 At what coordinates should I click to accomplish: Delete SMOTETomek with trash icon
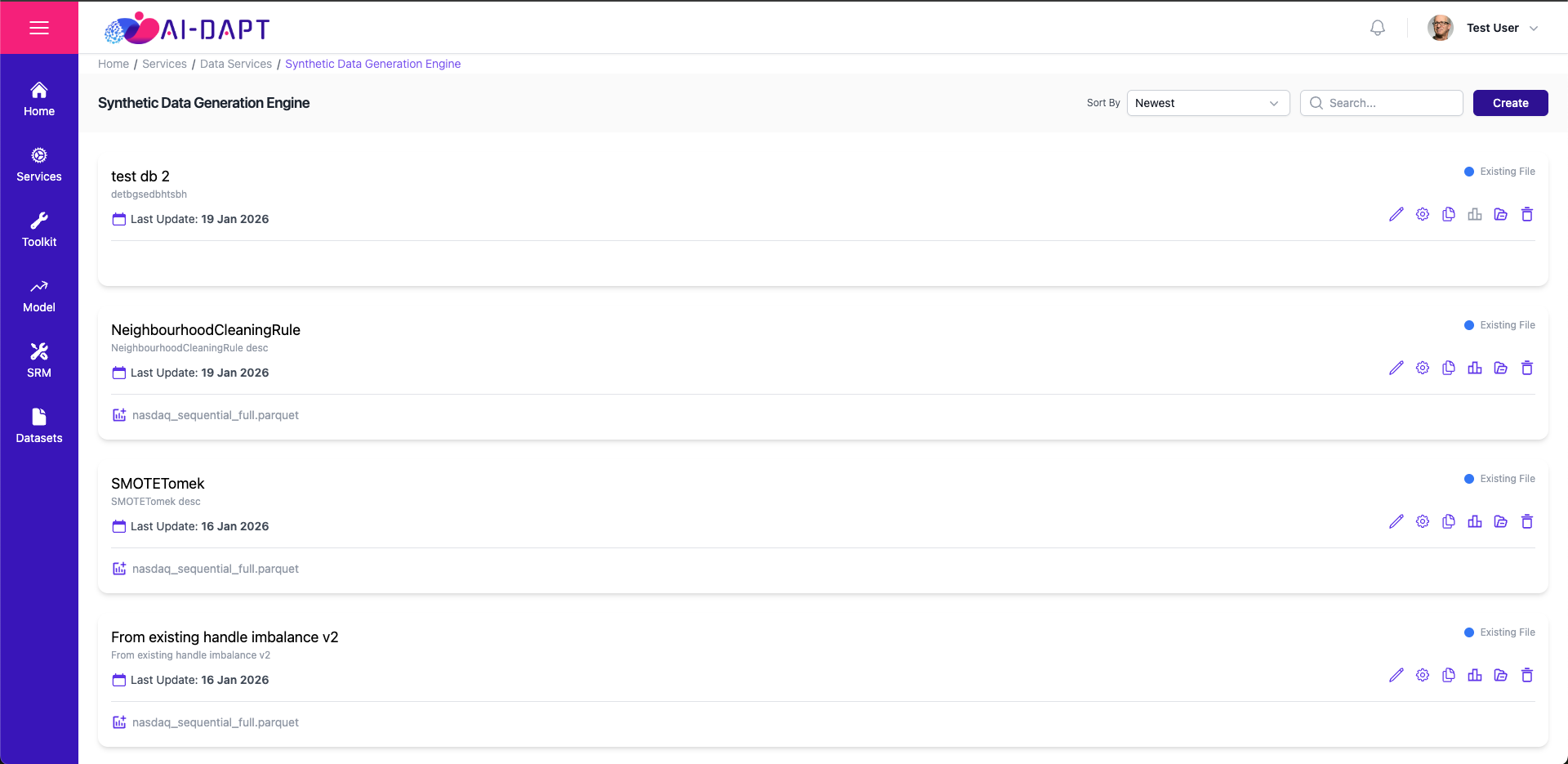(1527, 521)
